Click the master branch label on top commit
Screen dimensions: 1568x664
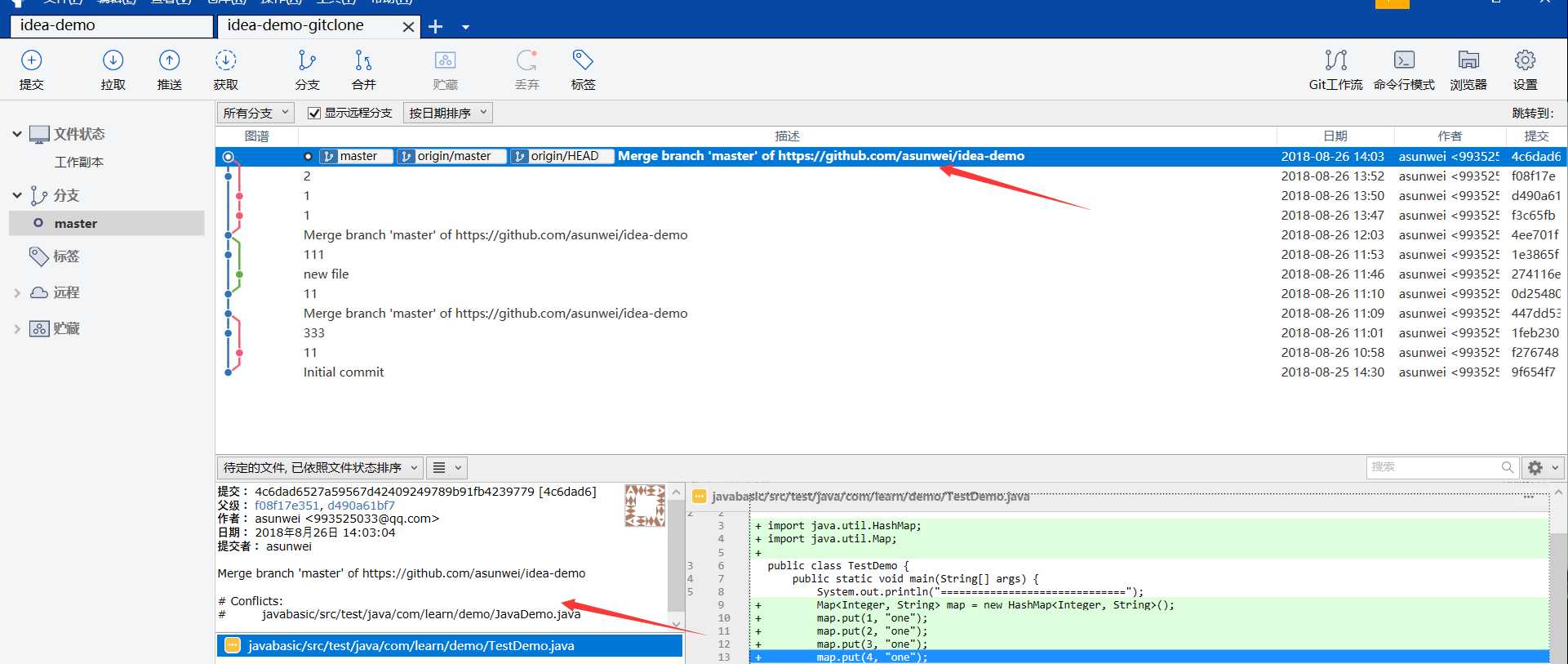[356, 156]
